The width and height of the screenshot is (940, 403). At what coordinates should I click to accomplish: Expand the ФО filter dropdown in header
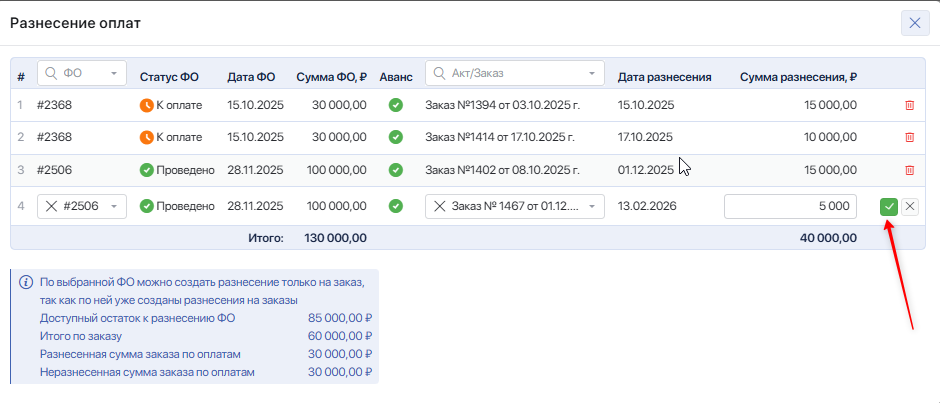click(114, 73)
